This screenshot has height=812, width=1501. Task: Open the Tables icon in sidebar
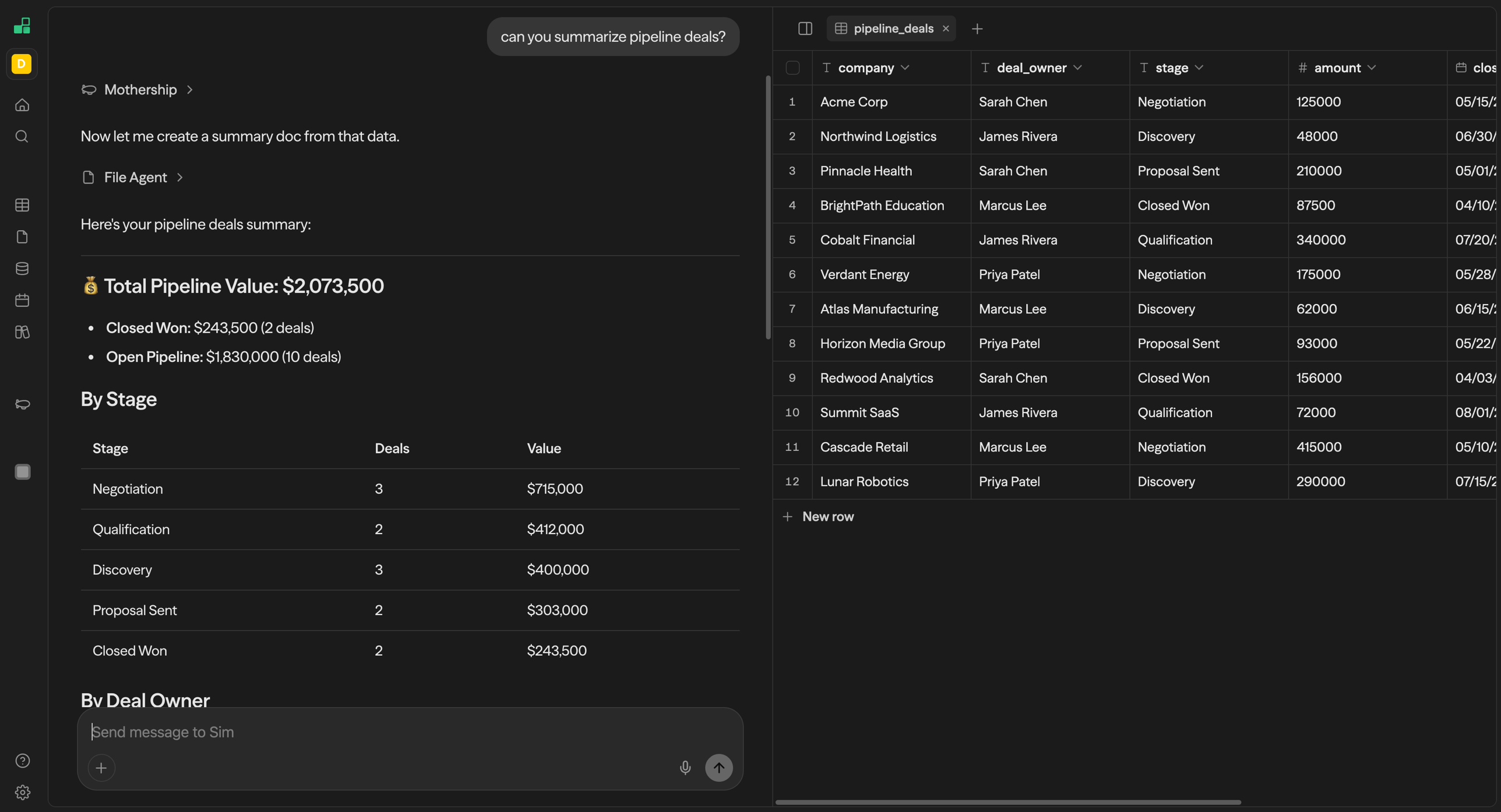(x=22, y=205)
